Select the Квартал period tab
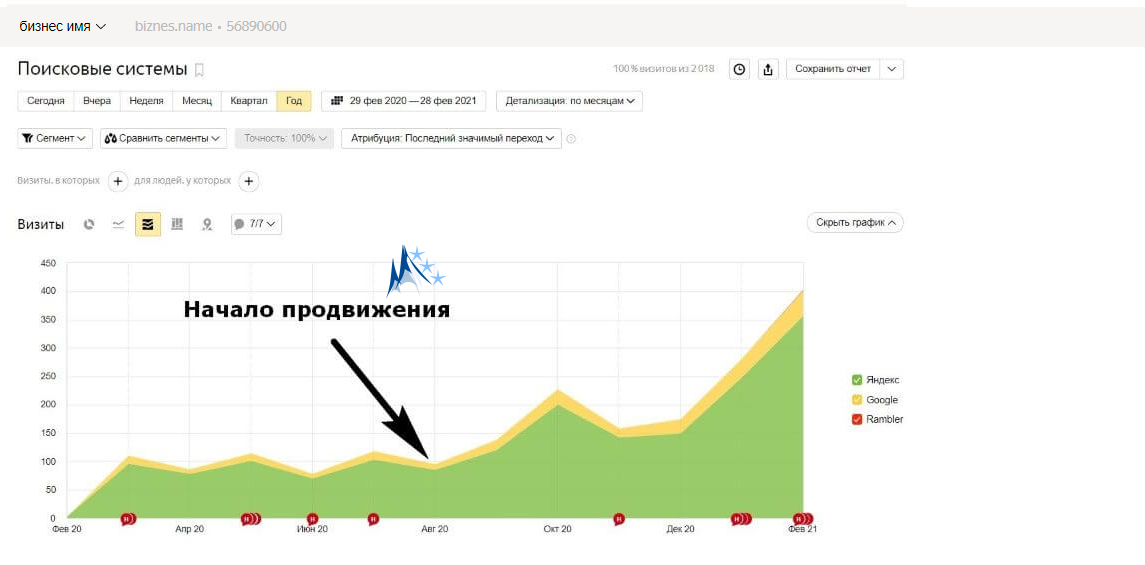 click(x=249, y=101)
